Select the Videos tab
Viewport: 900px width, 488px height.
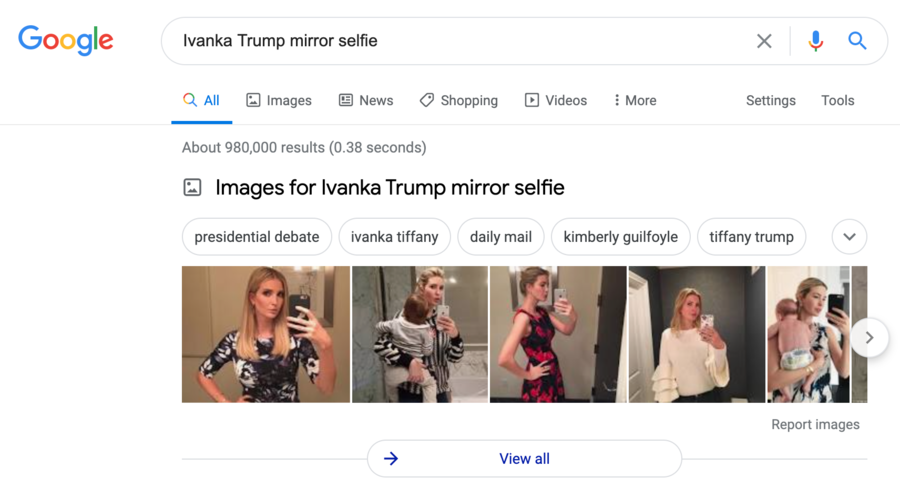coord(555,100)
